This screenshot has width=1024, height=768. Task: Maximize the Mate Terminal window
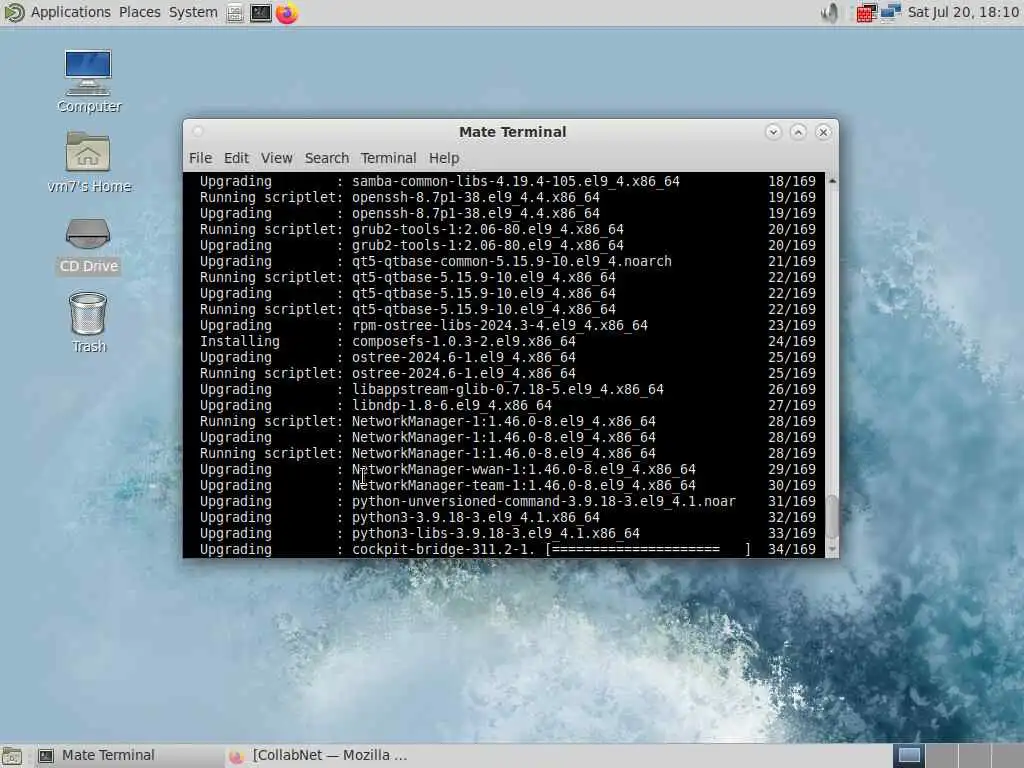click(798, 132)
